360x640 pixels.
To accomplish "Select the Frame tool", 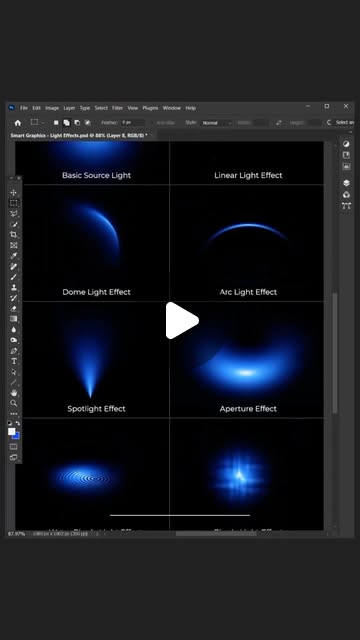I will [14, 245].
